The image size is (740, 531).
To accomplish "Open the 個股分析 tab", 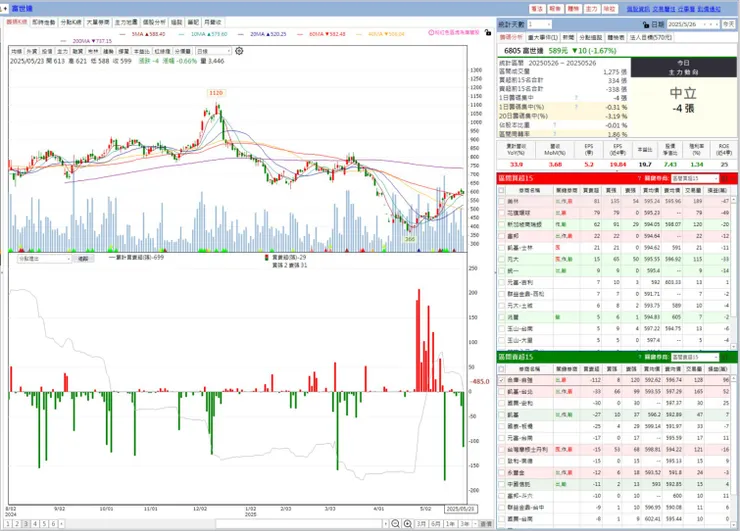I will coord(154,22).
